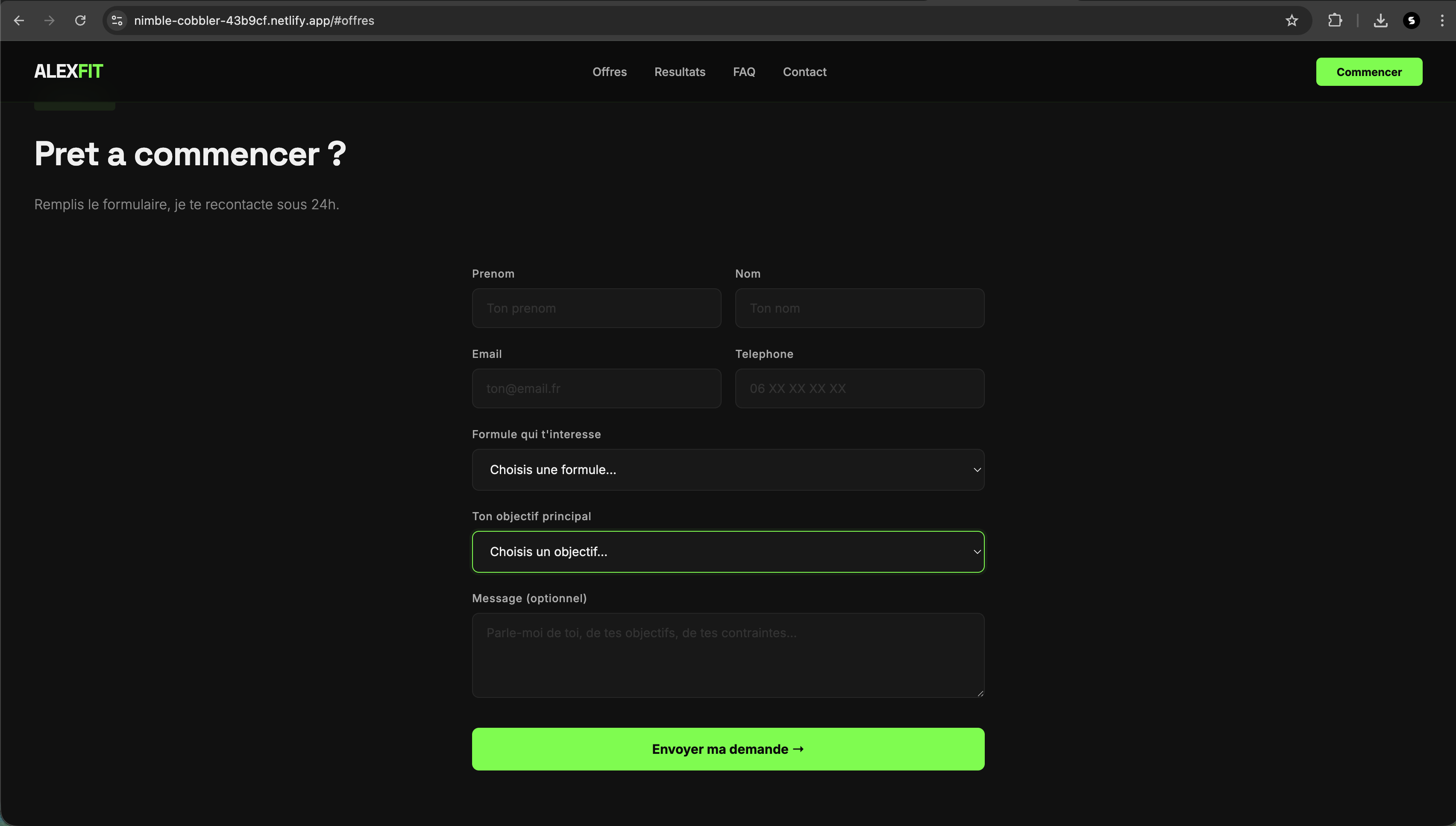Open site information icon in address bar
The image size is (1456, 826).
point(117,21)
